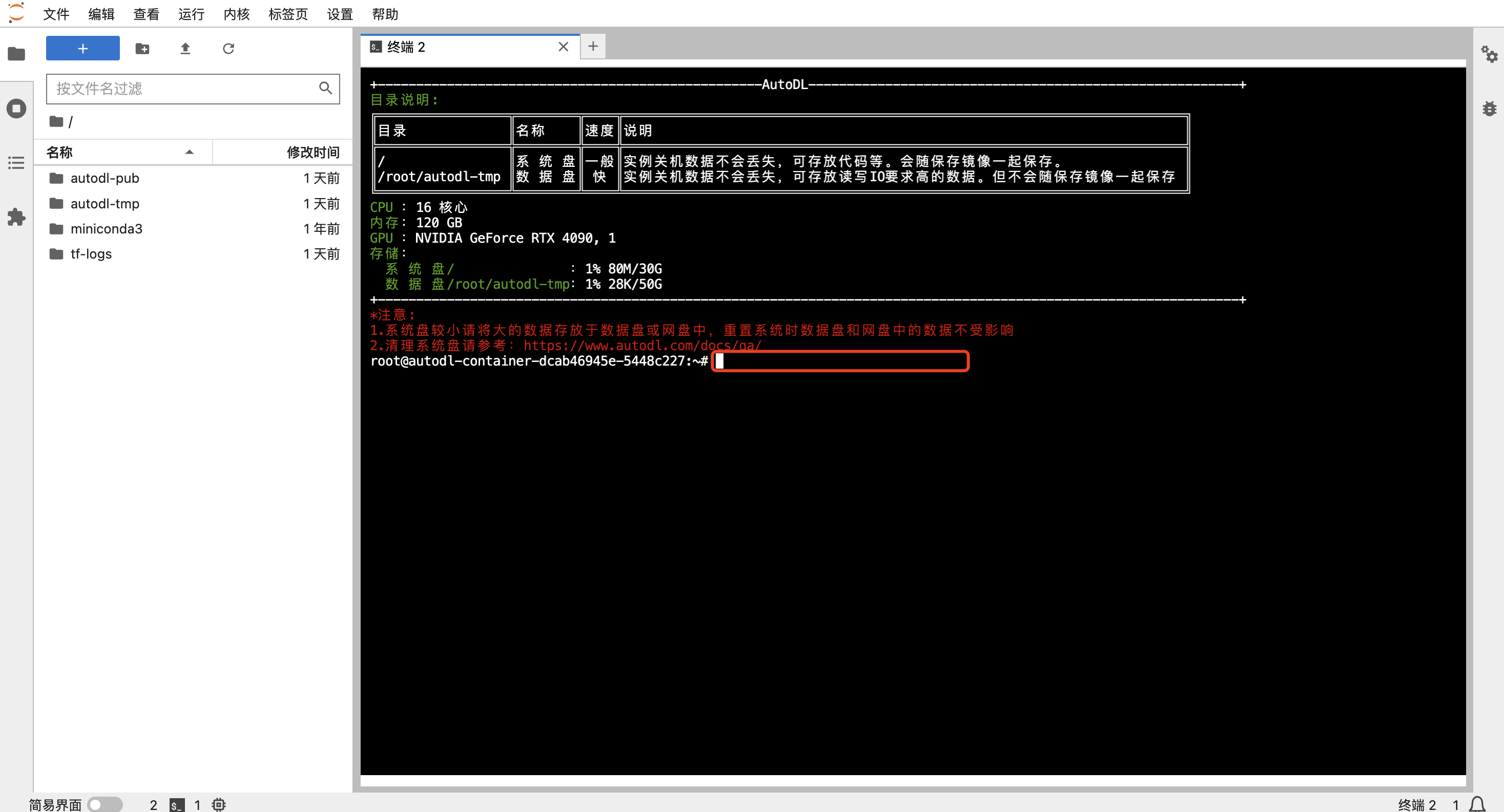Viewport: 1504px width, 812px height.
Task: Open the table of contents panel
Action: click(x=16, y=163)
